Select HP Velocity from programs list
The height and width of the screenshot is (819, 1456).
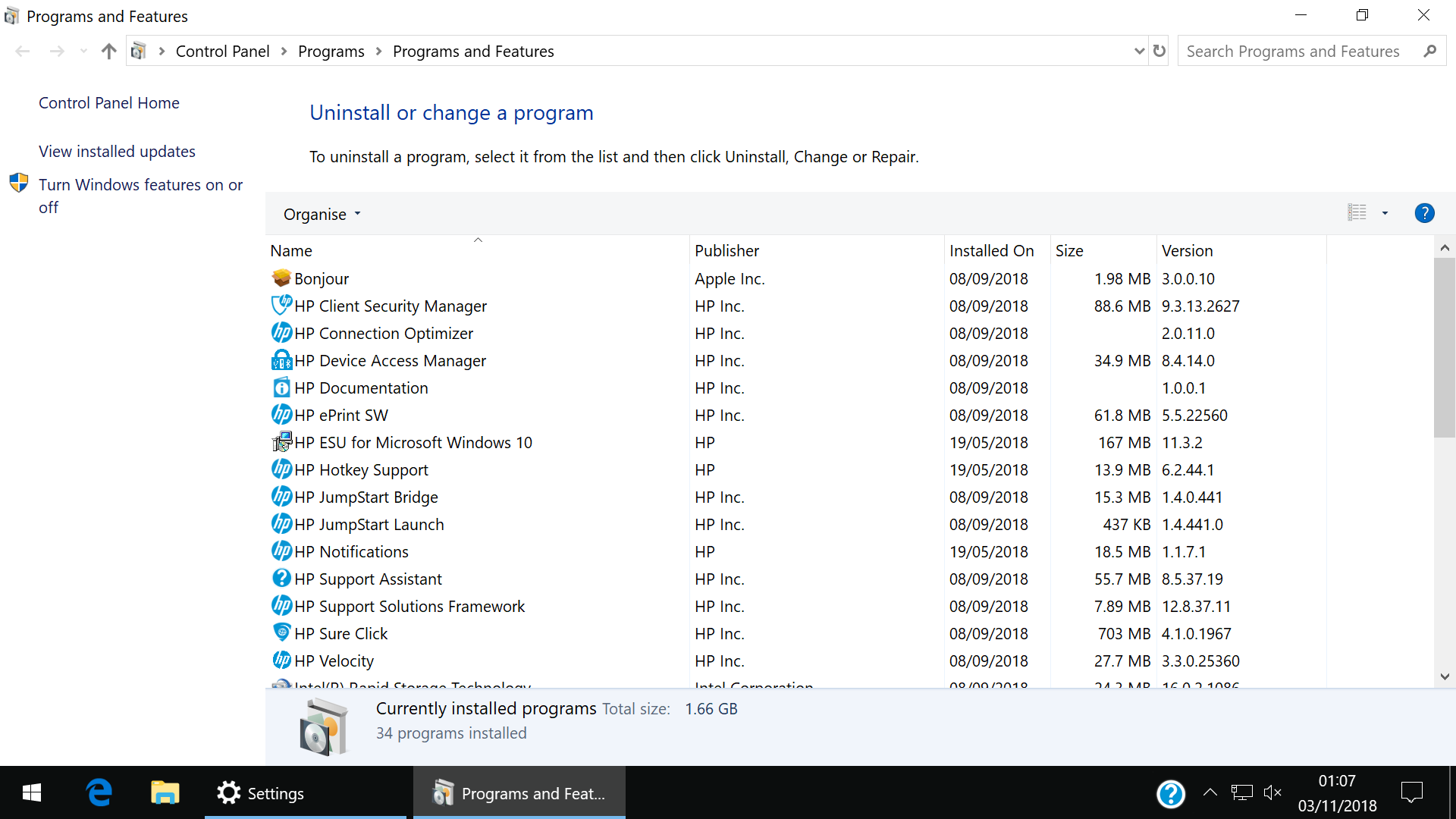pos(334,660)
